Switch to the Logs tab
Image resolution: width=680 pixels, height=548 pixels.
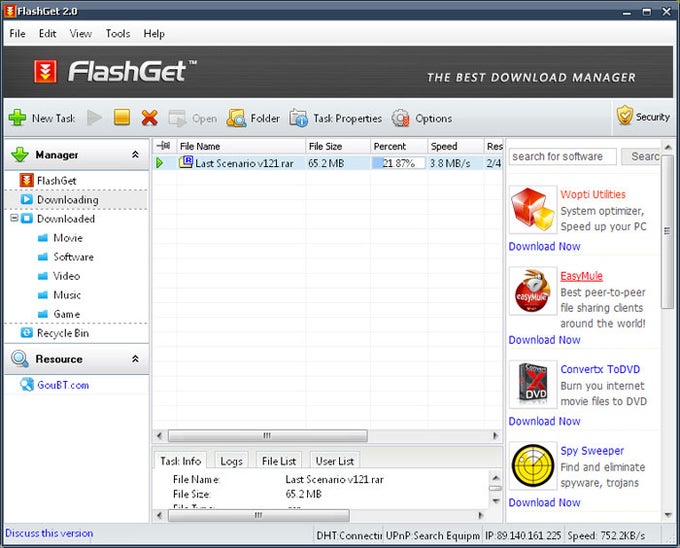coord(231,460)
